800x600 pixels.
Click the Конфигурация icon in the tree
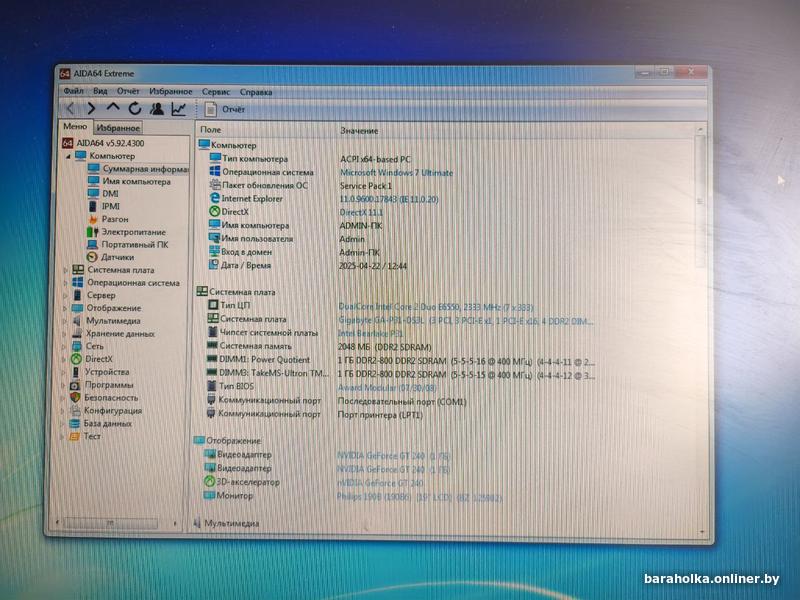(75, 410)
